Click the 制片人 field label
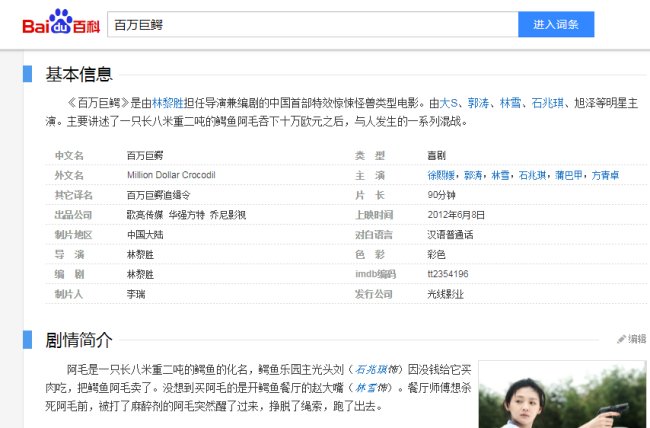The height and width of the screenshot is (428, 650). [69, 294]
